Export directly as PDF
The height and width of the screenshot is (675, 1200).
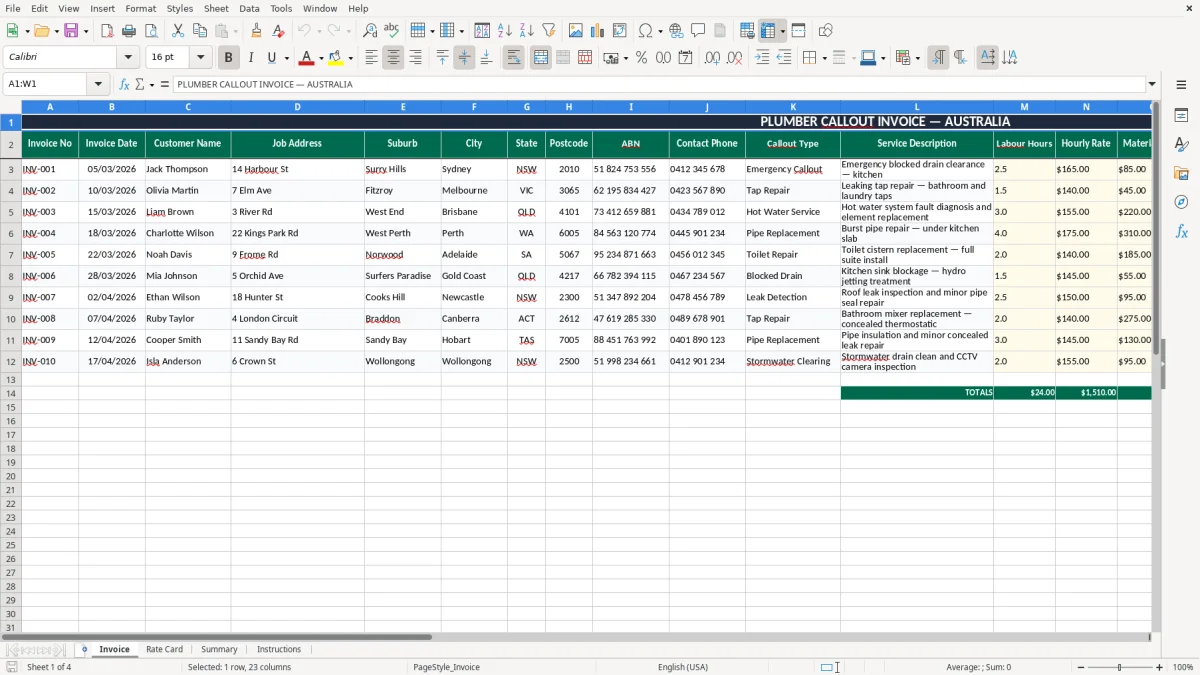[107, 31]
